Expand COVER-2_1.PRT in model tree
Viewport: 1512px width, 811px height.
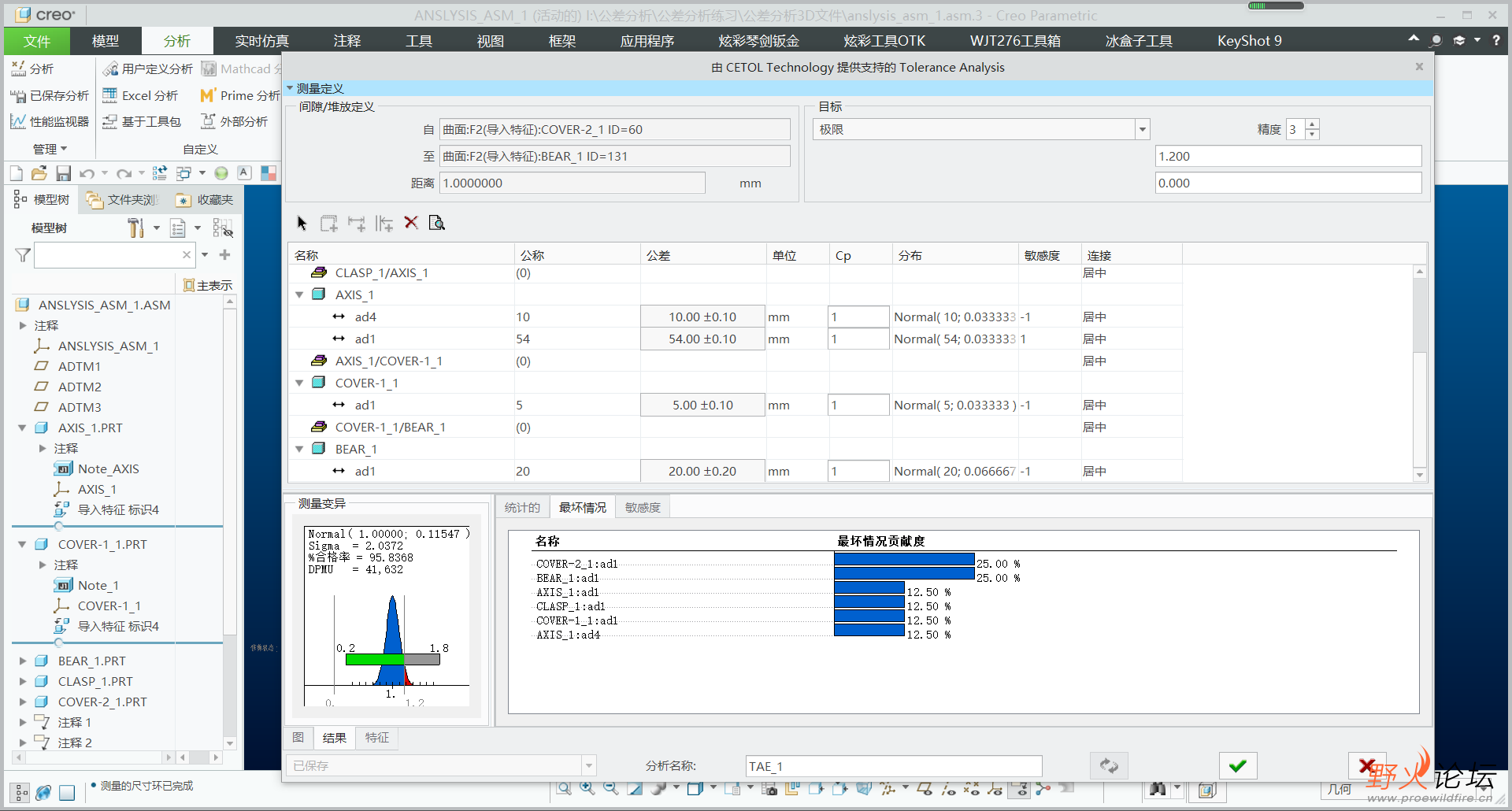(x=22, y=702)
